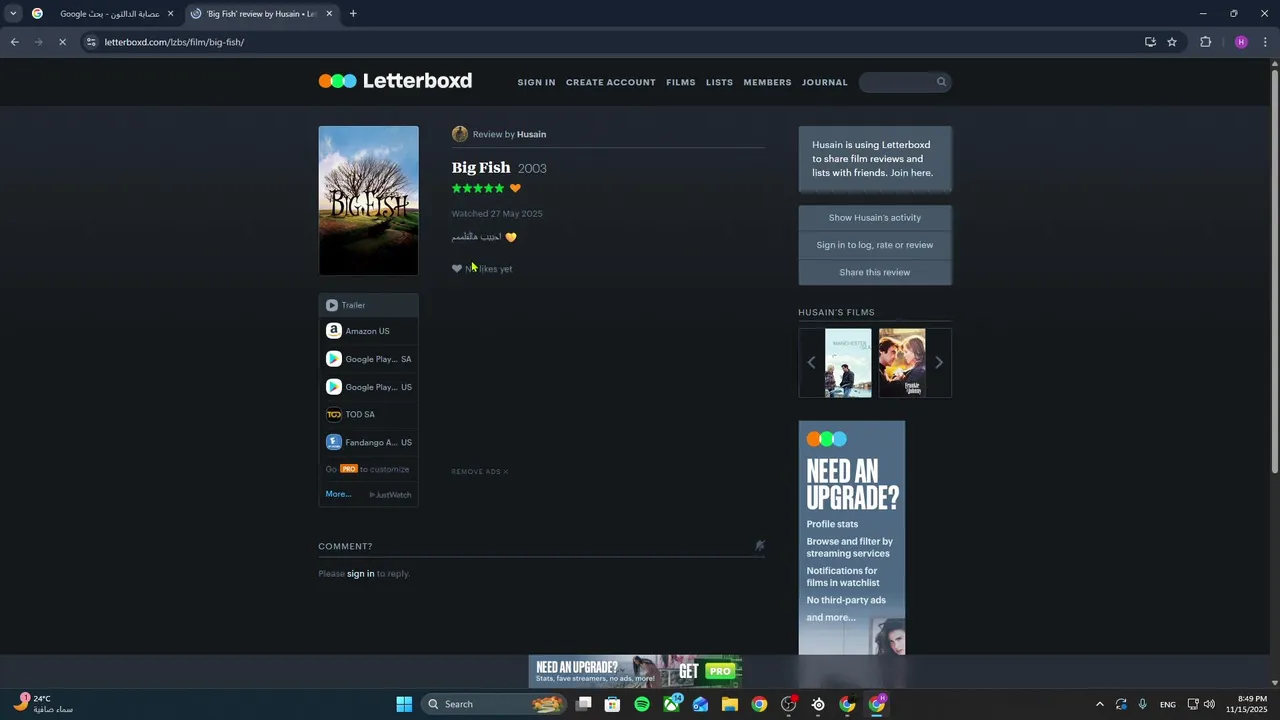1280x720 pixels.
Task: Click the muted bell icon beside COMMENT?
Action: pos(760,545)
